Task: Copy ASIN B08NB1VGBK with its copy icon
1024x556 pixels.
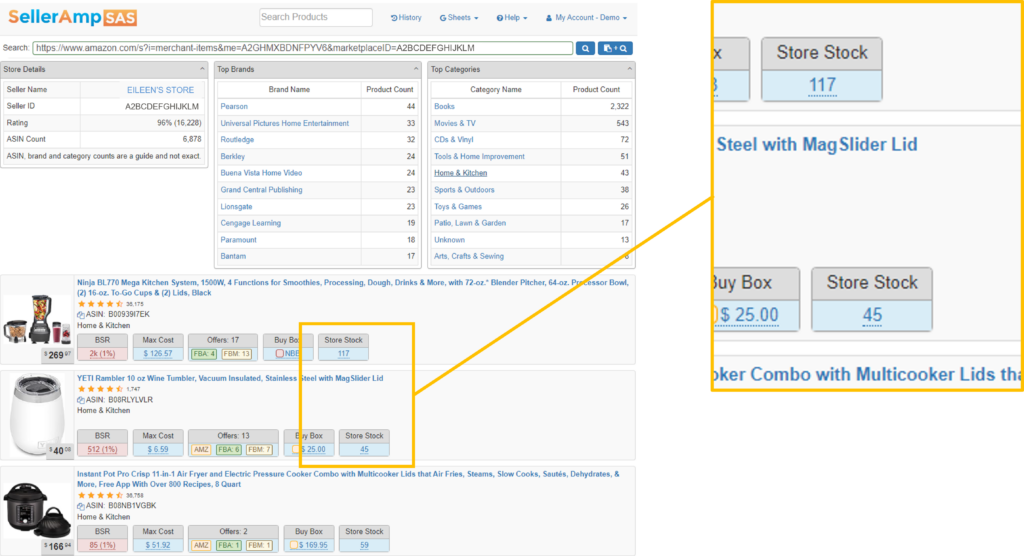Action: coord(81,506)
